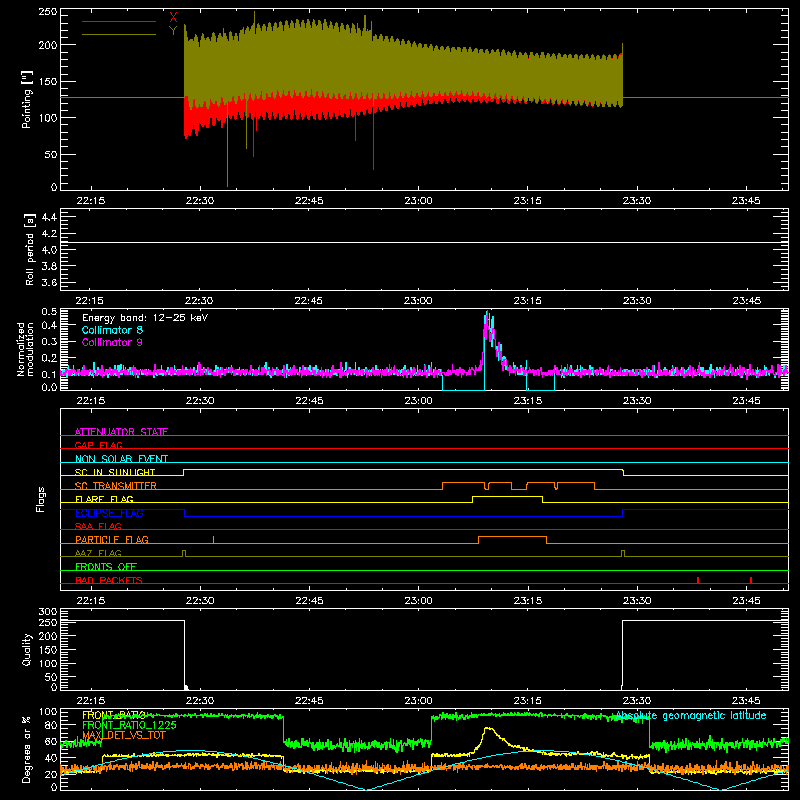Screen dimensions: 800x800
Task: Click the 'Degrees or %' axis title
Action: pyautogui.click(x=27, y=749)
